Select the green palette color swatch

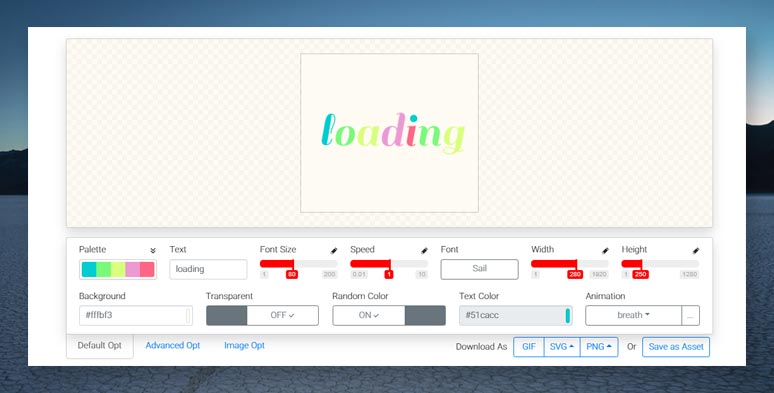tap(103, 270)
